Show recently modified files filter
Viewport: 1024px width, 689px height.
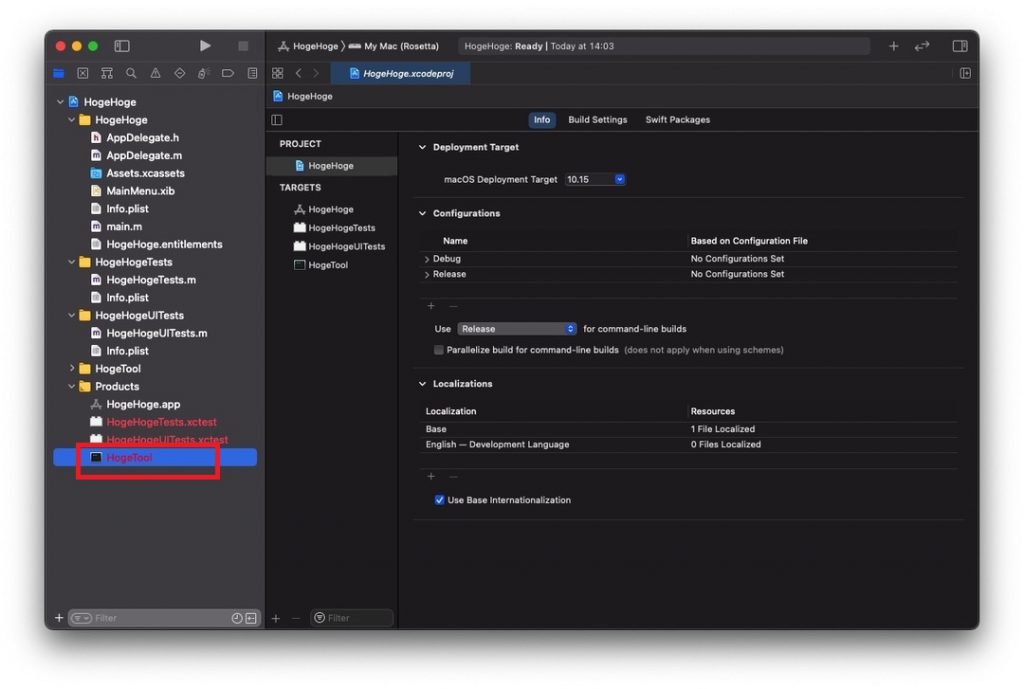(237, 618)
